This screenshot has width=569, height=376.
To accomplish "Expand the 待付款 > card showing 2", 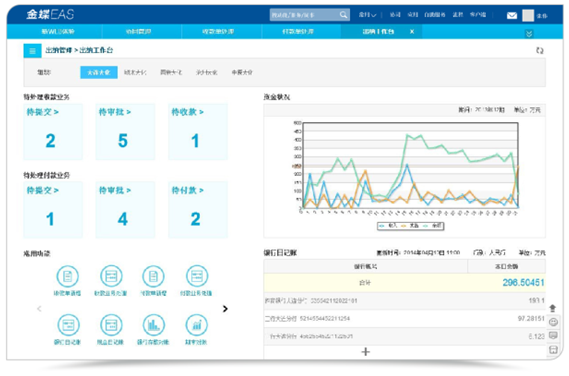I will (187, 190).
